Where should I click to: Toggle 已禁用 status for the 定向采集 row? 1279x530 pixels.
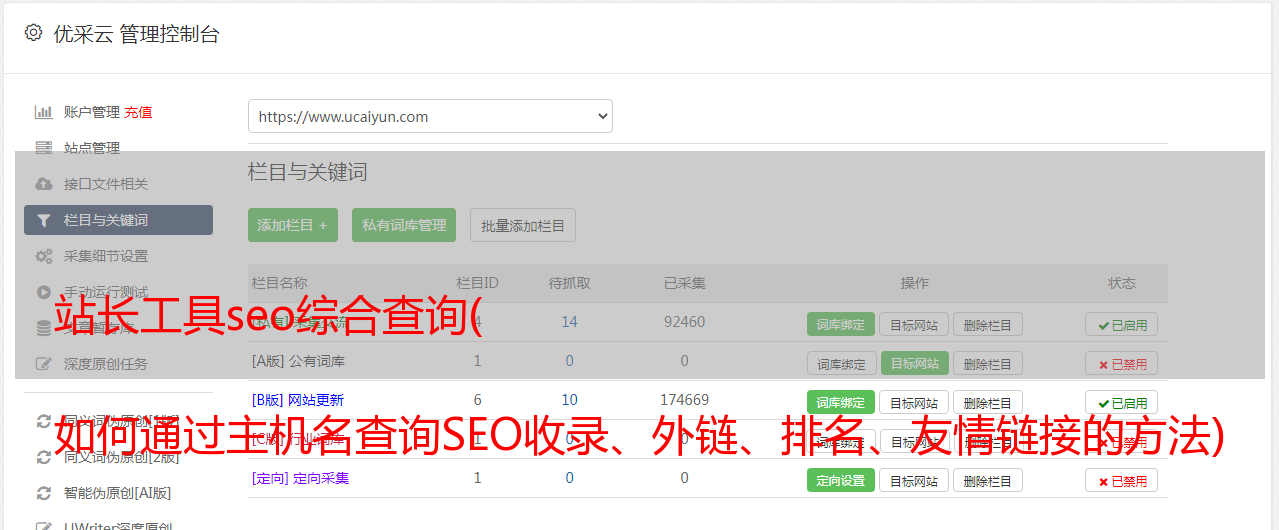click(1122, 480)
